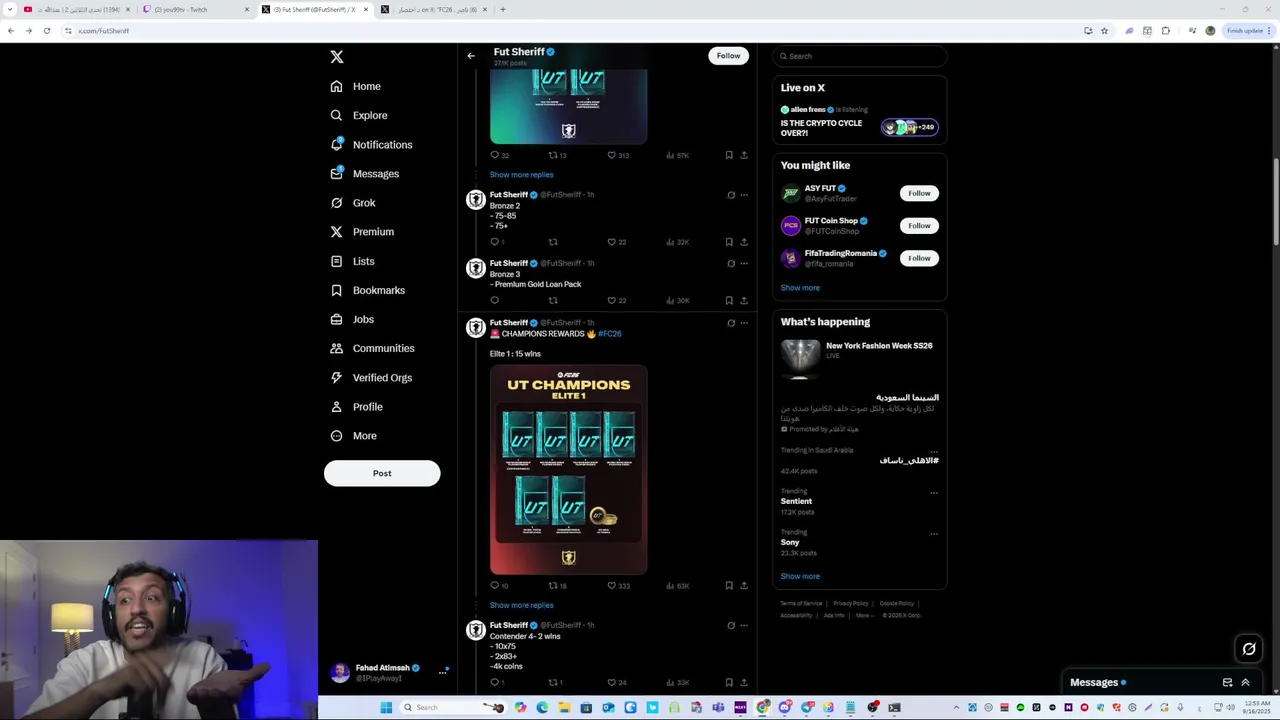
Task: Open the Windows Start menu
Action: (386, 707)
